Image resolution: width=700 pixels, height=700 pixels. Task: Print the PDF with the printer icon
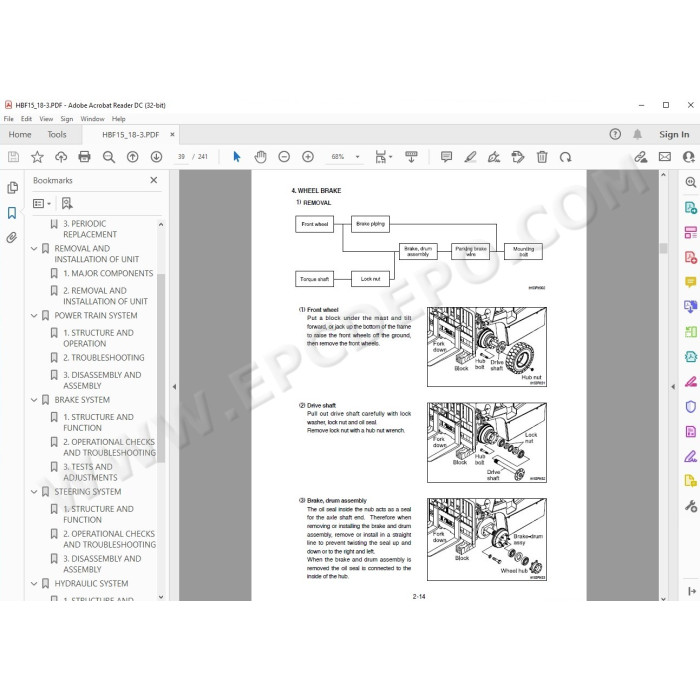tap(84, 157)
